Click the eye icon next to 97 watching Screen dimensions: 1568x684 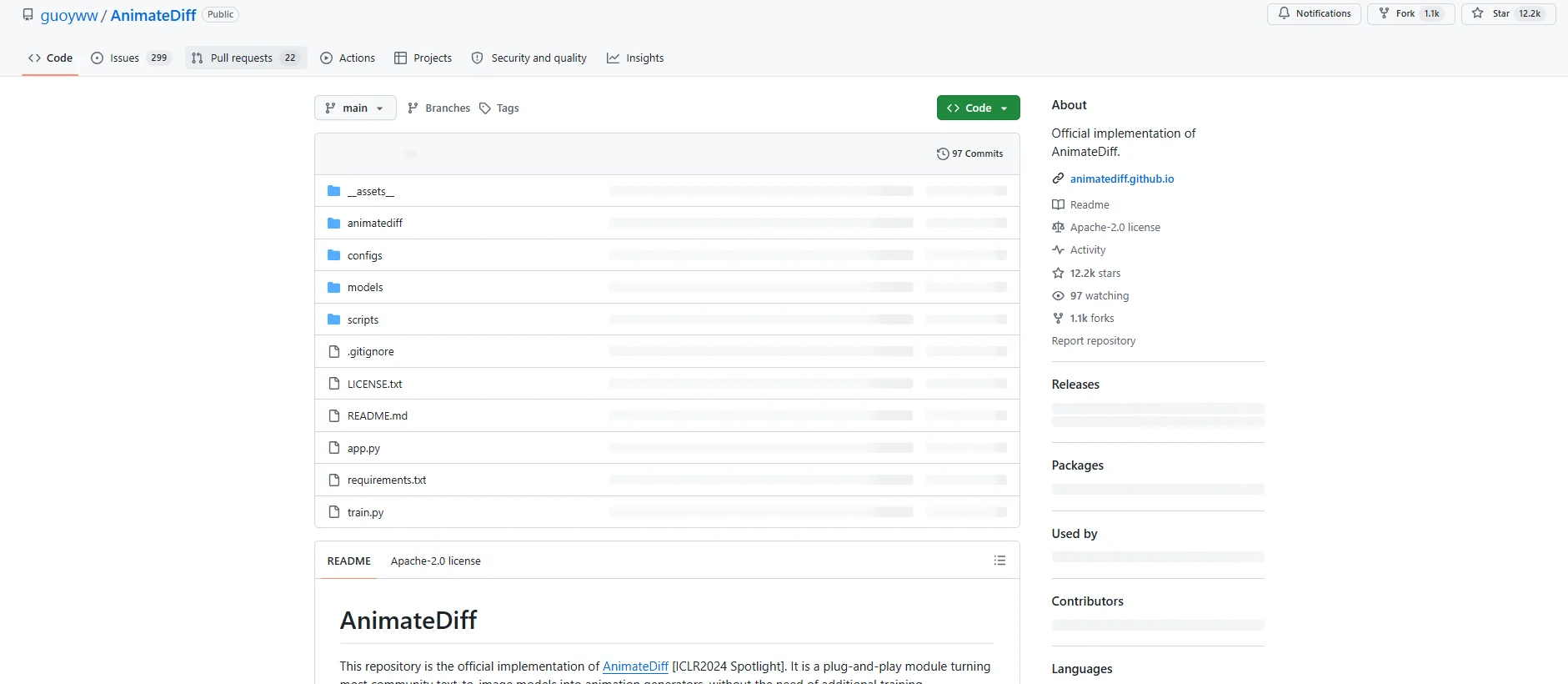(1058, 295)
